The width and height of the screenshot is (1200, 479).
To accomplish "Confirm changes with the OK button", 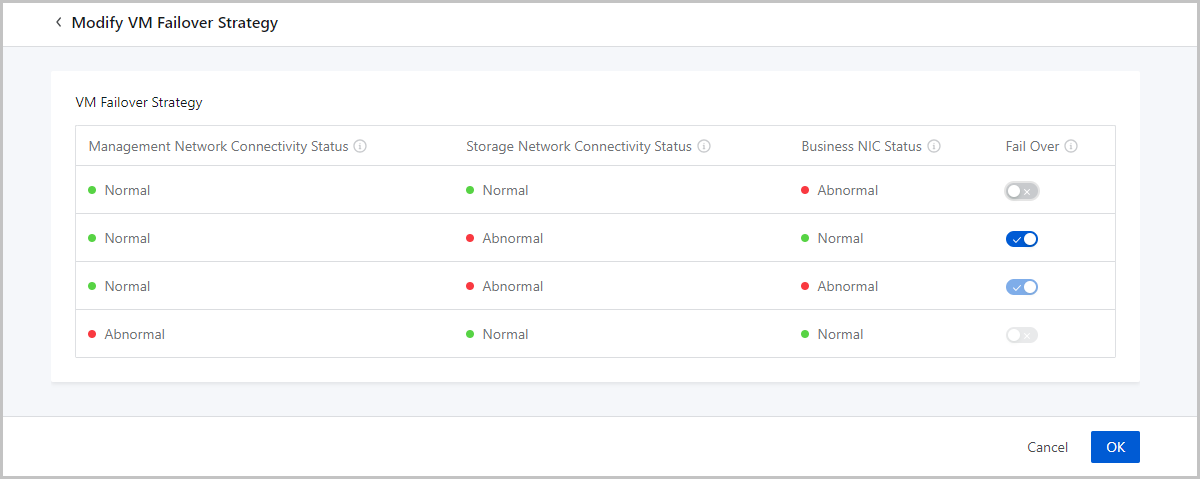I will pos(1115,447).
